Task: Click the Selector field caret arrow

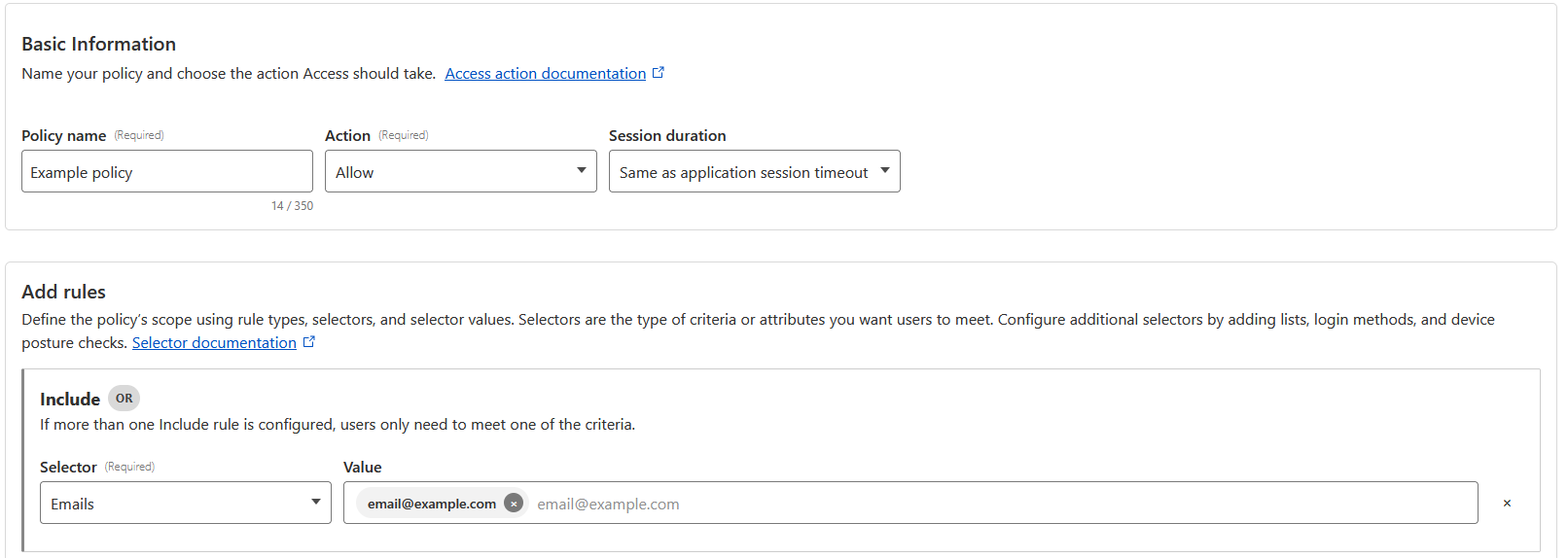Action: pos(315,503)
